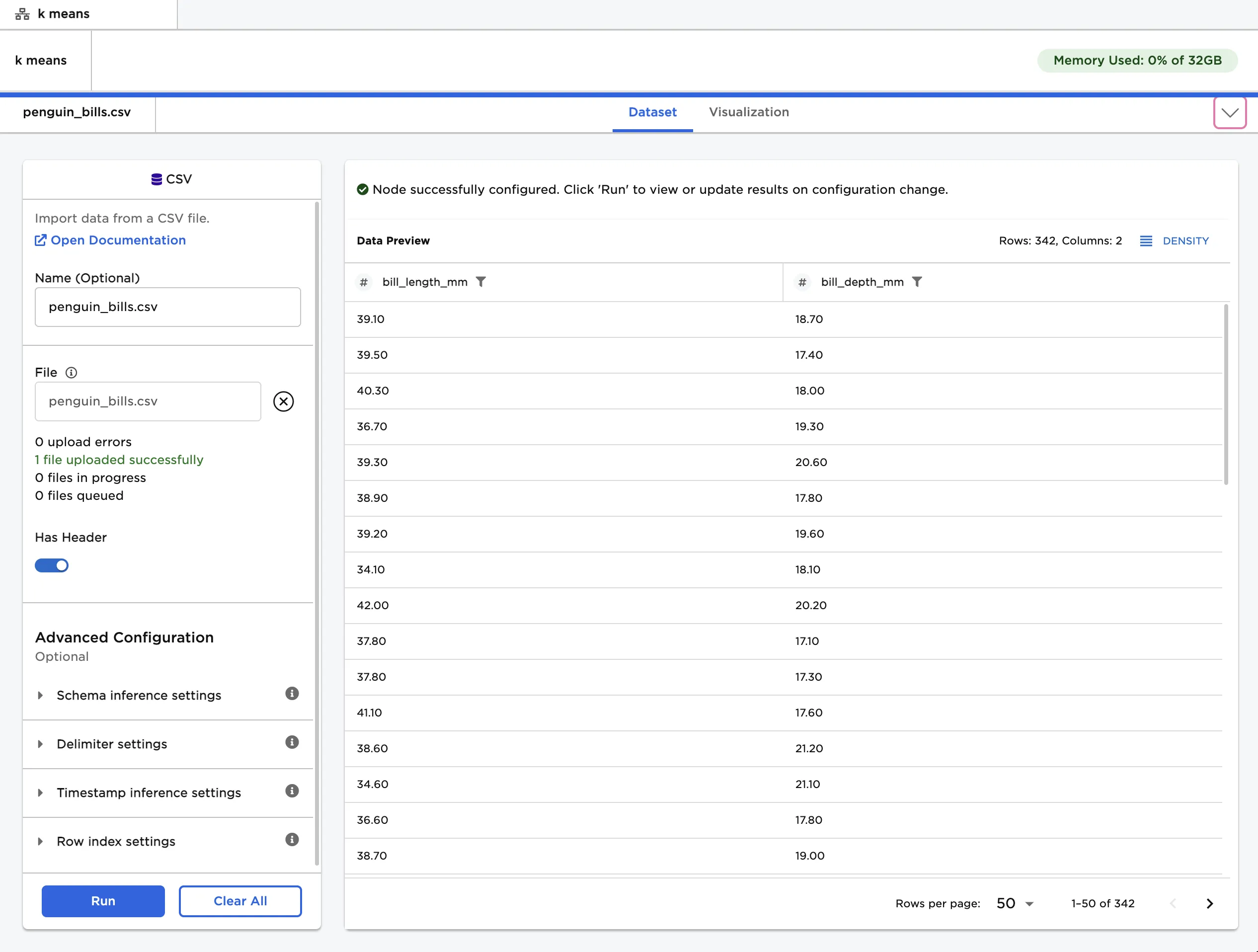Image resolution: width=1258 pixels, height=952 pixels.
Task: Select the Dataset tab
Action: 652,112
